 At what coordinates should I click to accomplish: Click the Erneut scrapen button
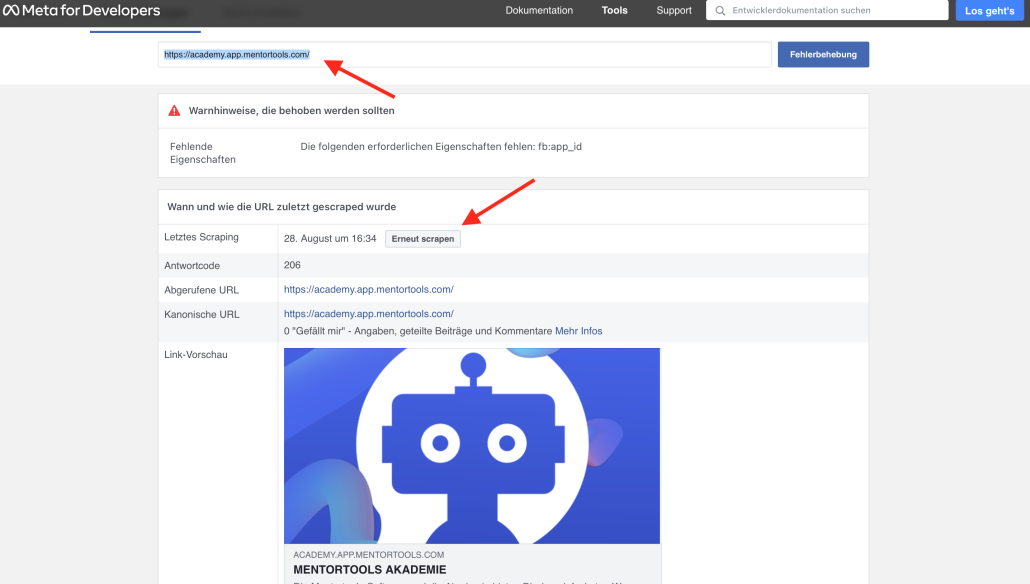(422, 238)
